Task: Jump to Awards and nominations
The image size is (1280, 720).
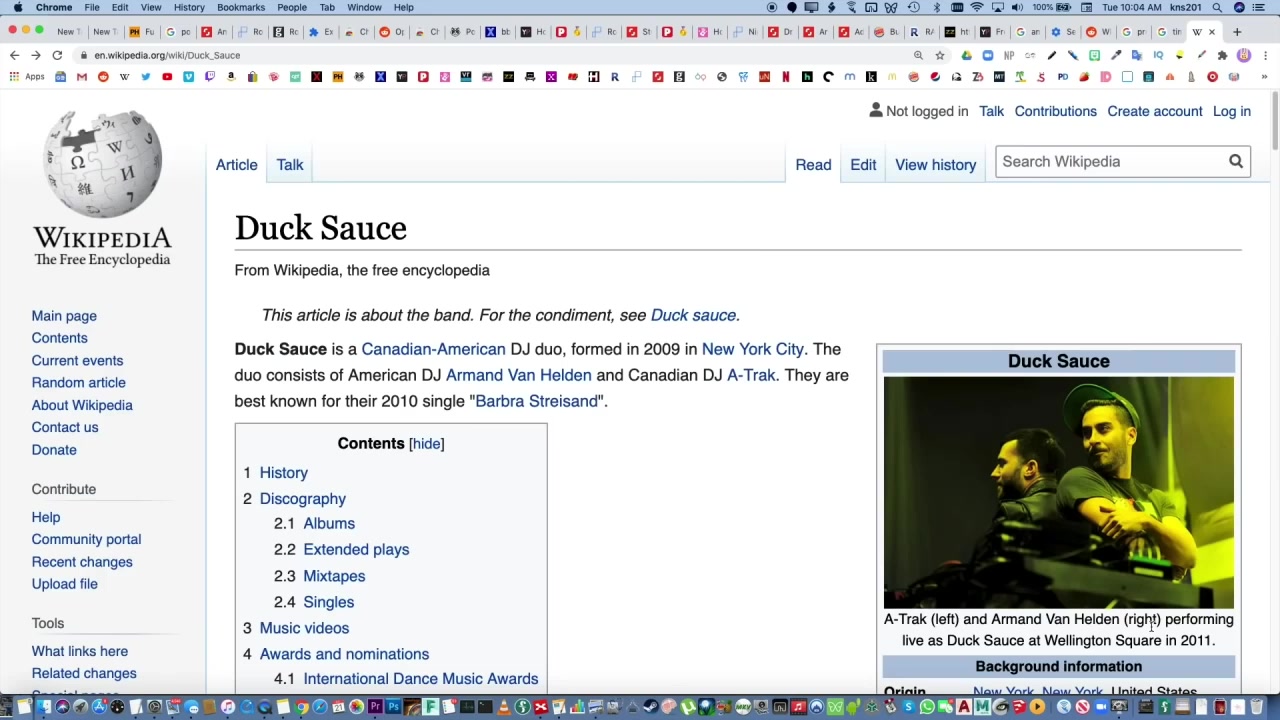Action: (344, 654)
